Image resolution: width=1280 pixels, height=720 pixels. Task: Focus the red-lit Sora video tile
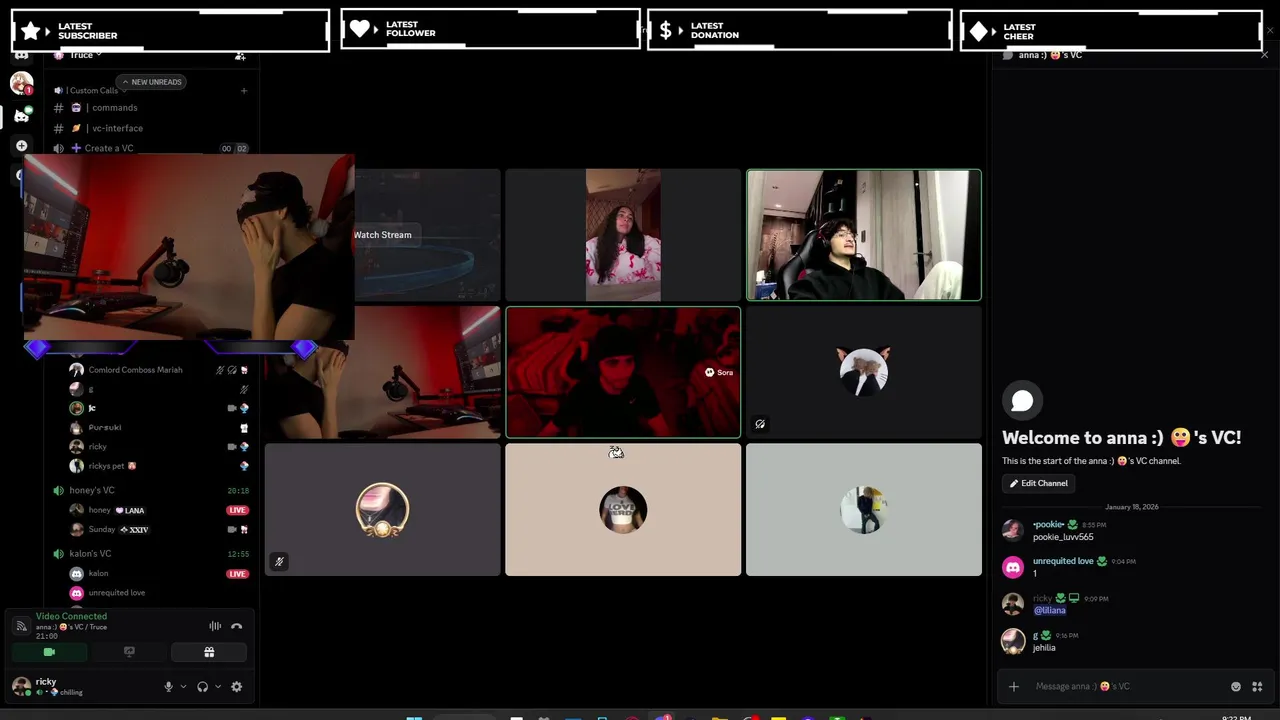623,372
